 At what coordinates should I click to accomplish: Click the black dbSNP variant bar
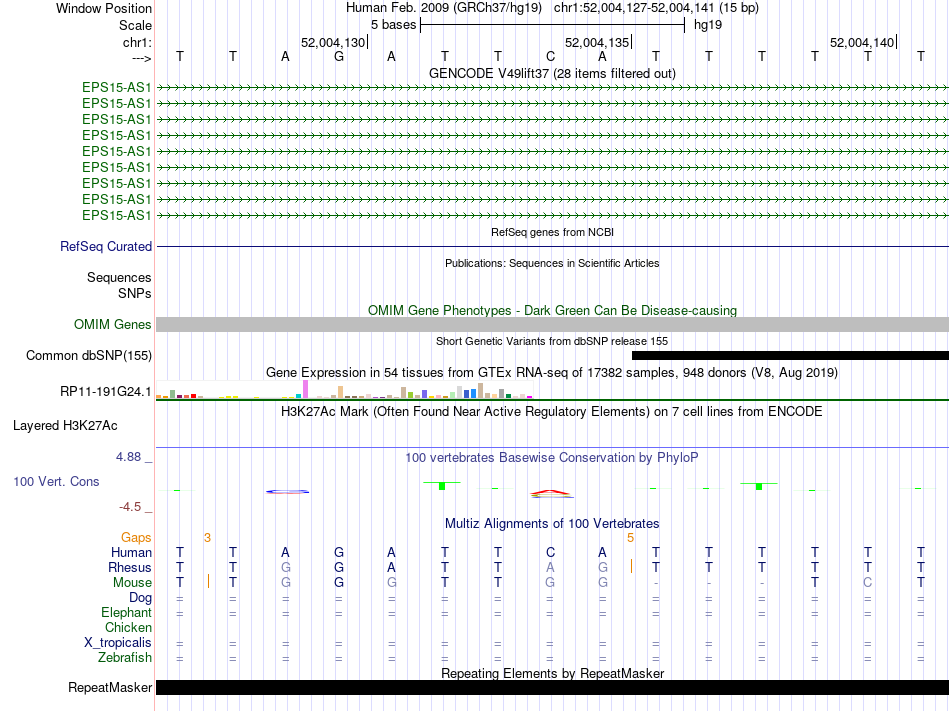click(x=790, y=356)
